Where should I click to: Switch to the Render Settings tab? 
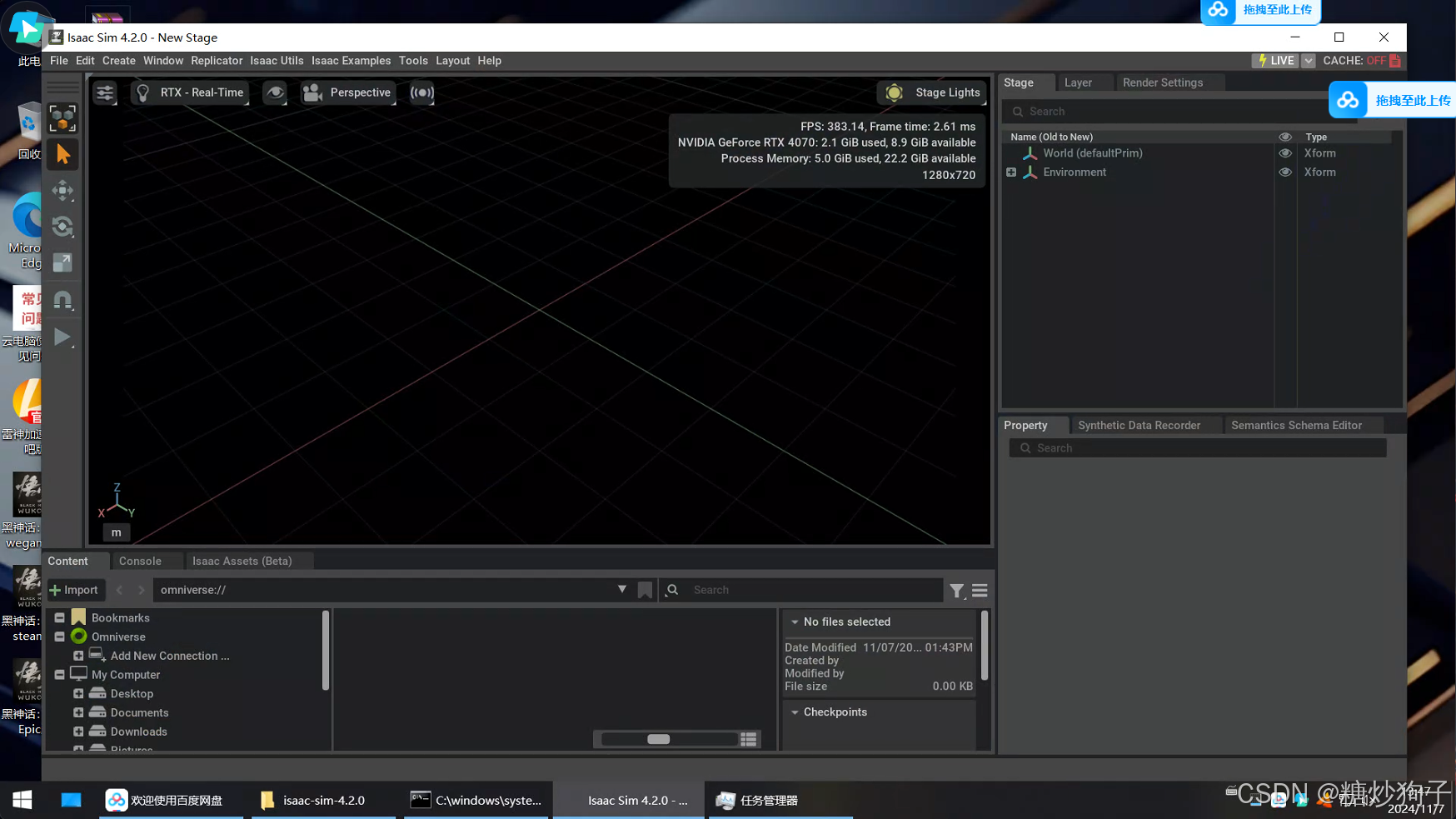click(x=1163, y=82)
